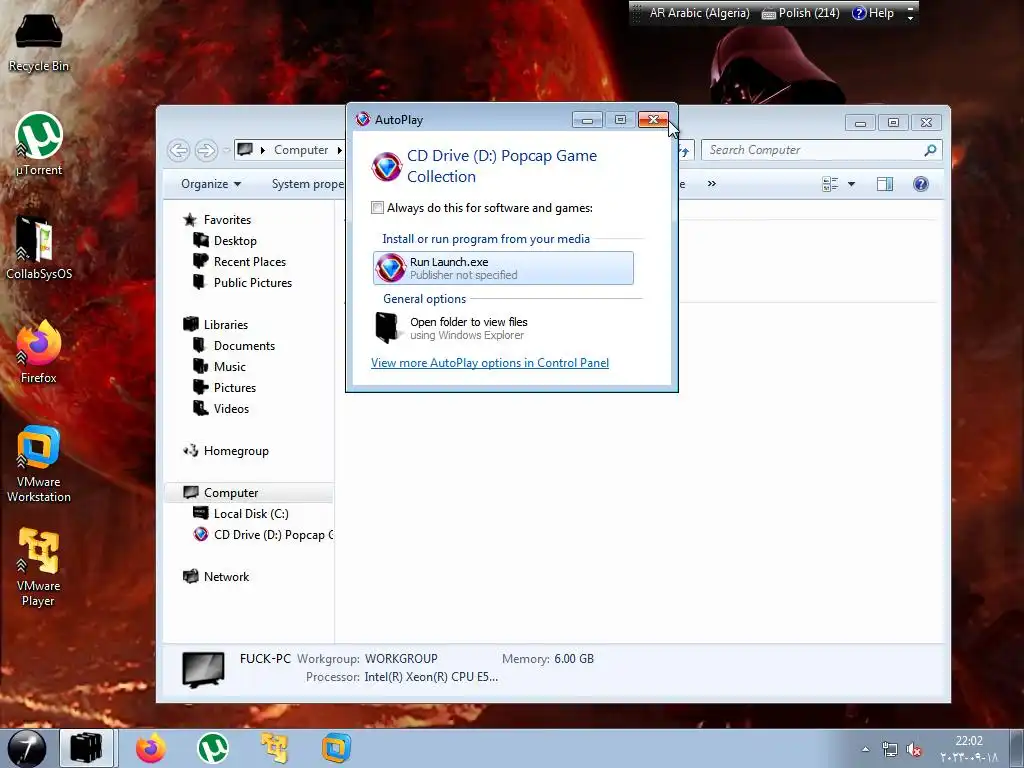This screenshot has height=768, width=1024.
Task: Launch µTorrent from the desktop
Action: click(x=39, y=145)
